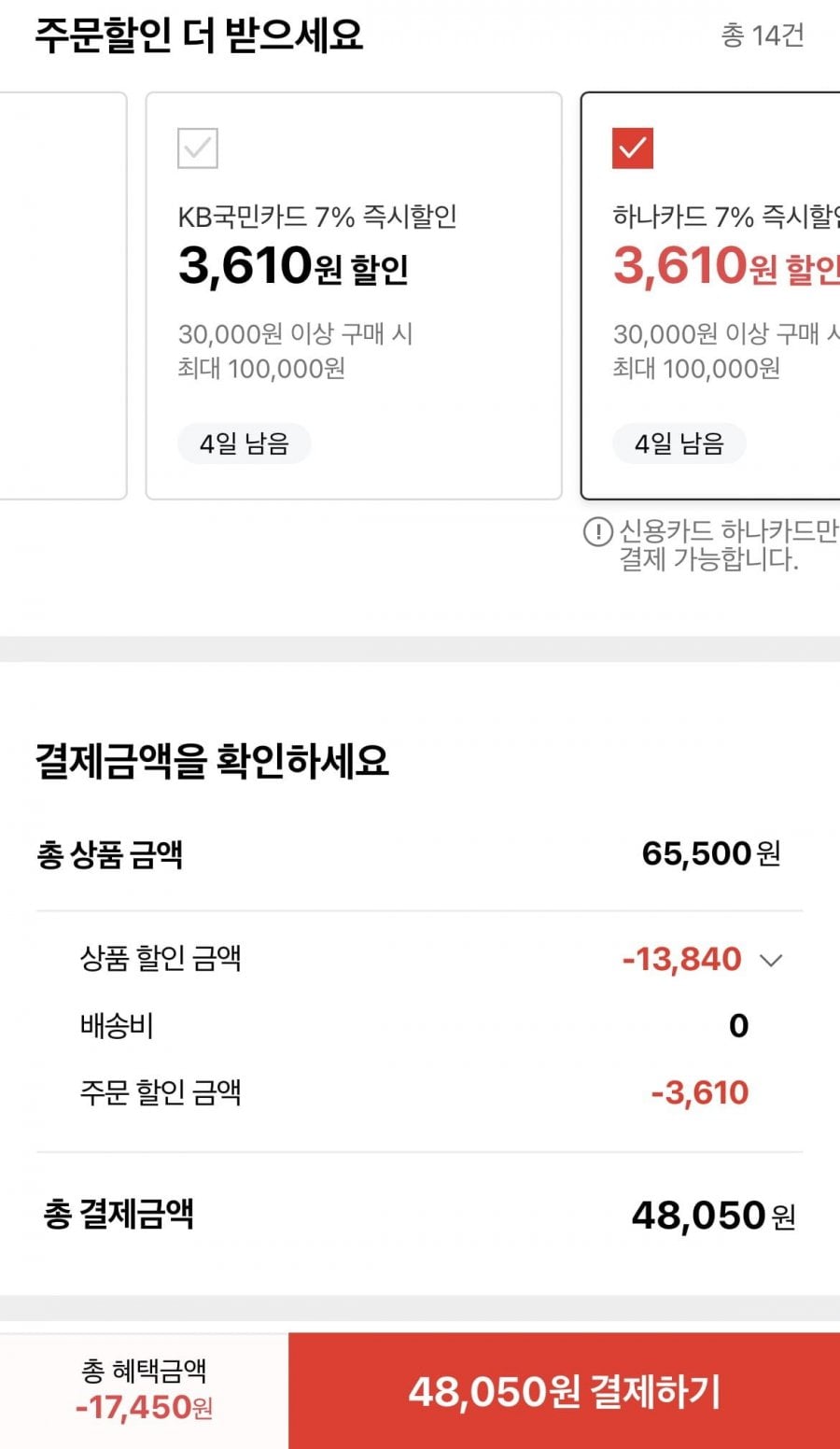Image resolution: width=840 pixels, height=1449 pixels.
Task: Tap the black 3,610원 할인 amount on KB국민카드
Action: [x=293, y=266]
